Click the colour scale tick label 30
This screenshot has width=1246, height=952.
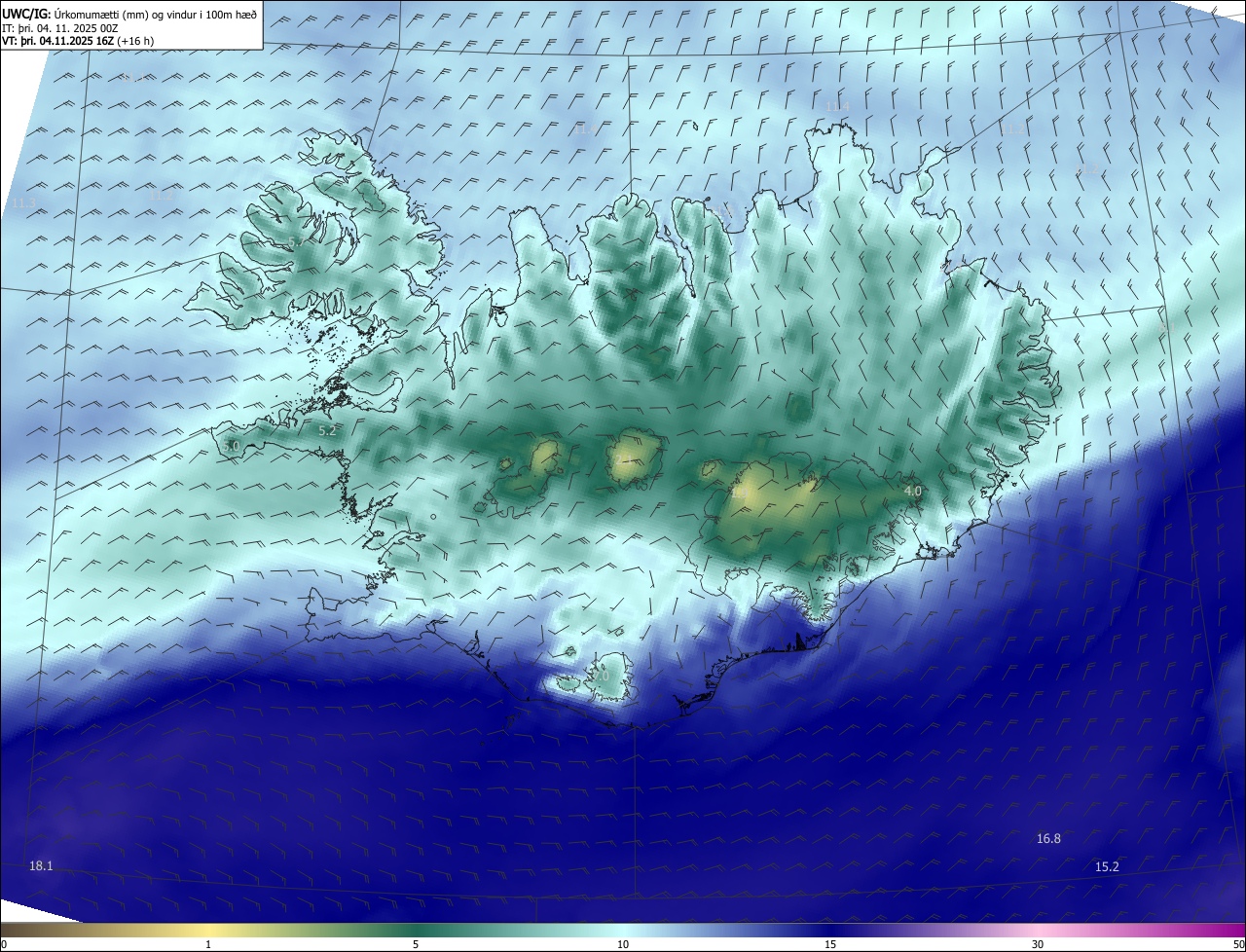click(x=1038, y=944)
